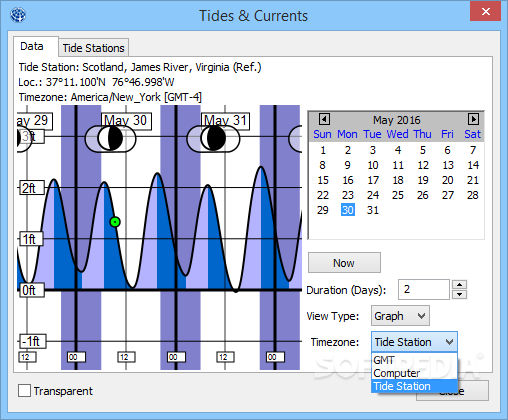Click the 2ft axis label
Screen dimensions: 508x420
click(x=32, y=188)
